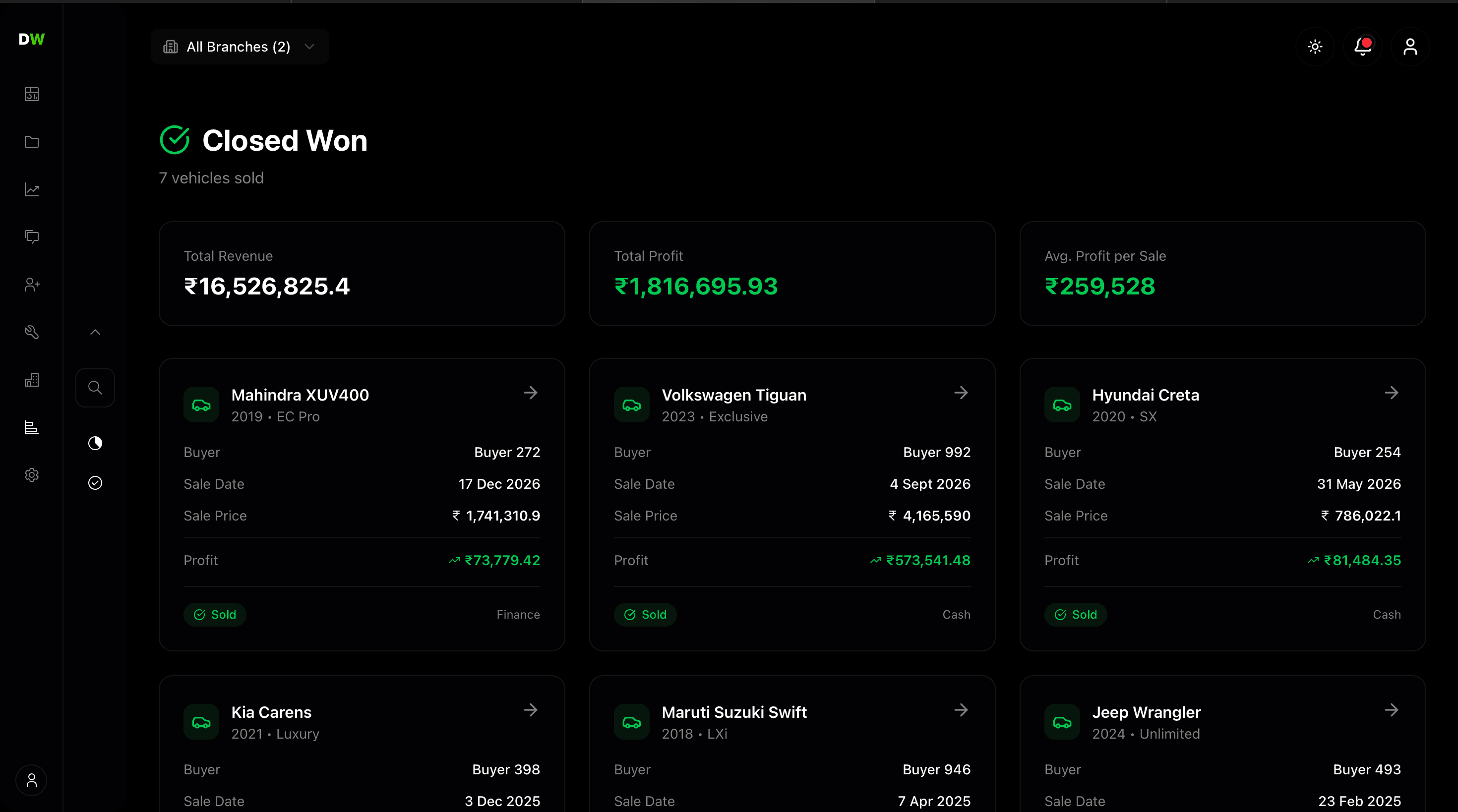1458x812 pixels.
Task: Click the add user sidebar icon
Action: pyautogui.click(x=32, y=284)
